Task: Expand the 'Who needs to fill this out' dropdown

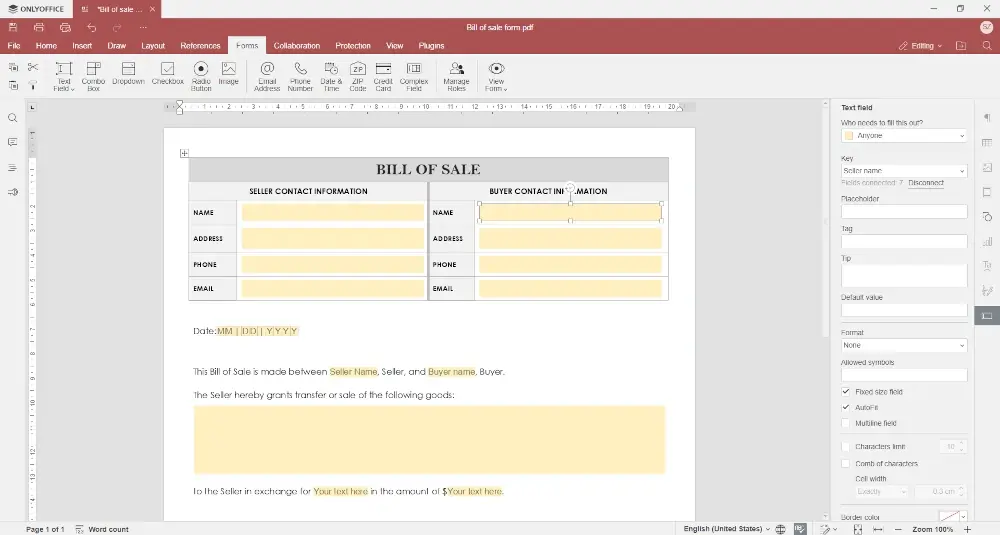Action: [904, 136]
